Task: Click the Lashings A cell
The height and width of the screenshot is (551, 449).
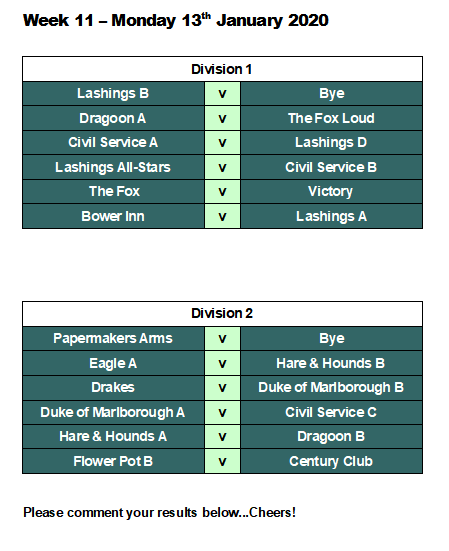Action: [331, 216]
